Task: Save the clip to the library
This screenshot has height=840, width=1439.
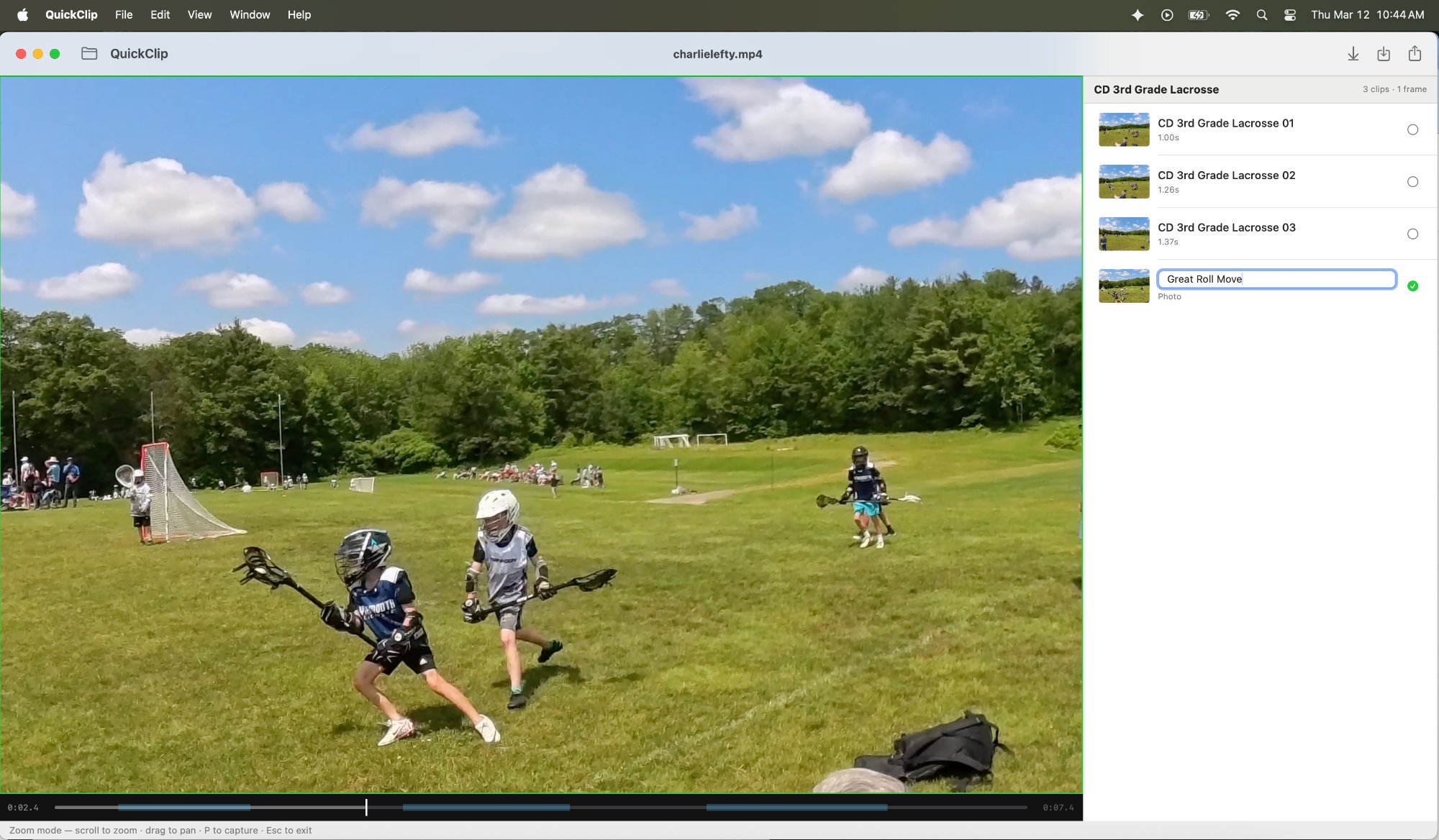Action: (1384, 53)
